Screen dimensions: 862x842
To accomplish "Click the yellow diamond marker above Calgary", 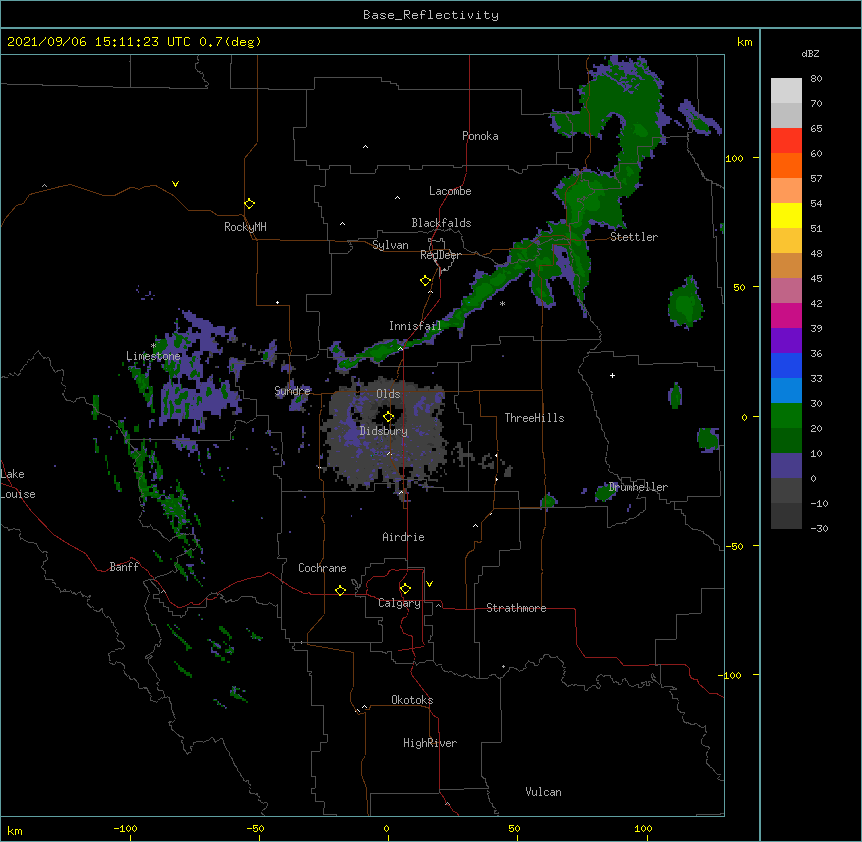I will tap(405, 589).
